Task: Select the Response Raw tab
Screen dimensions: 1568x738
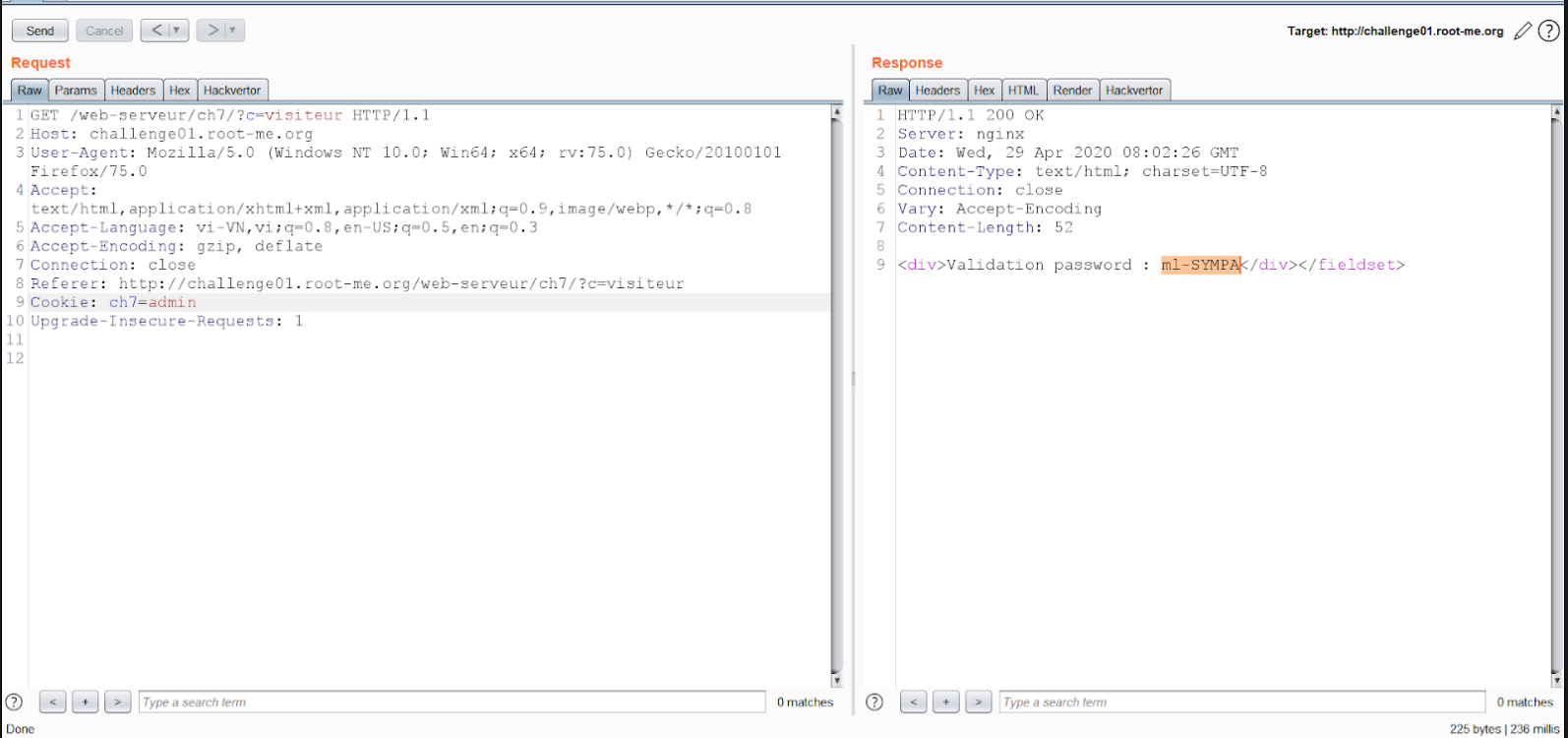Action: pos(890,90)
